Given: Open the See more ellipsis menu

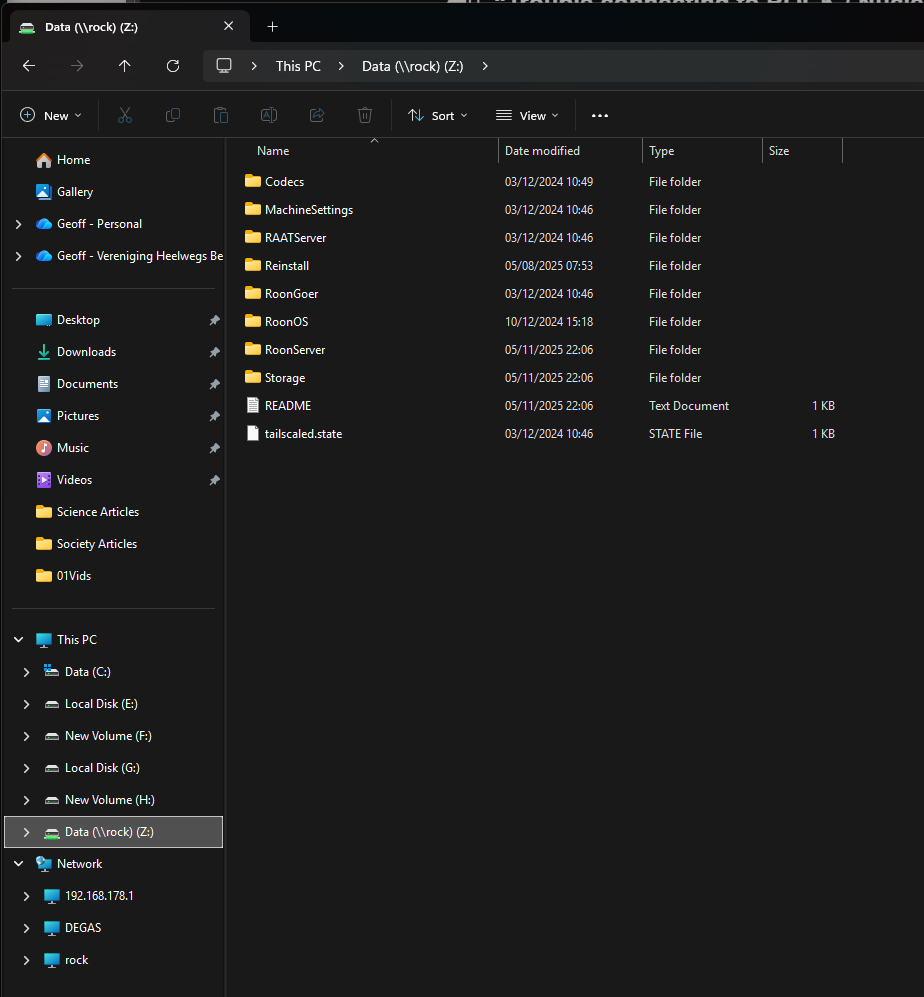Looking at the screenshot, I should tap(600, 116).
